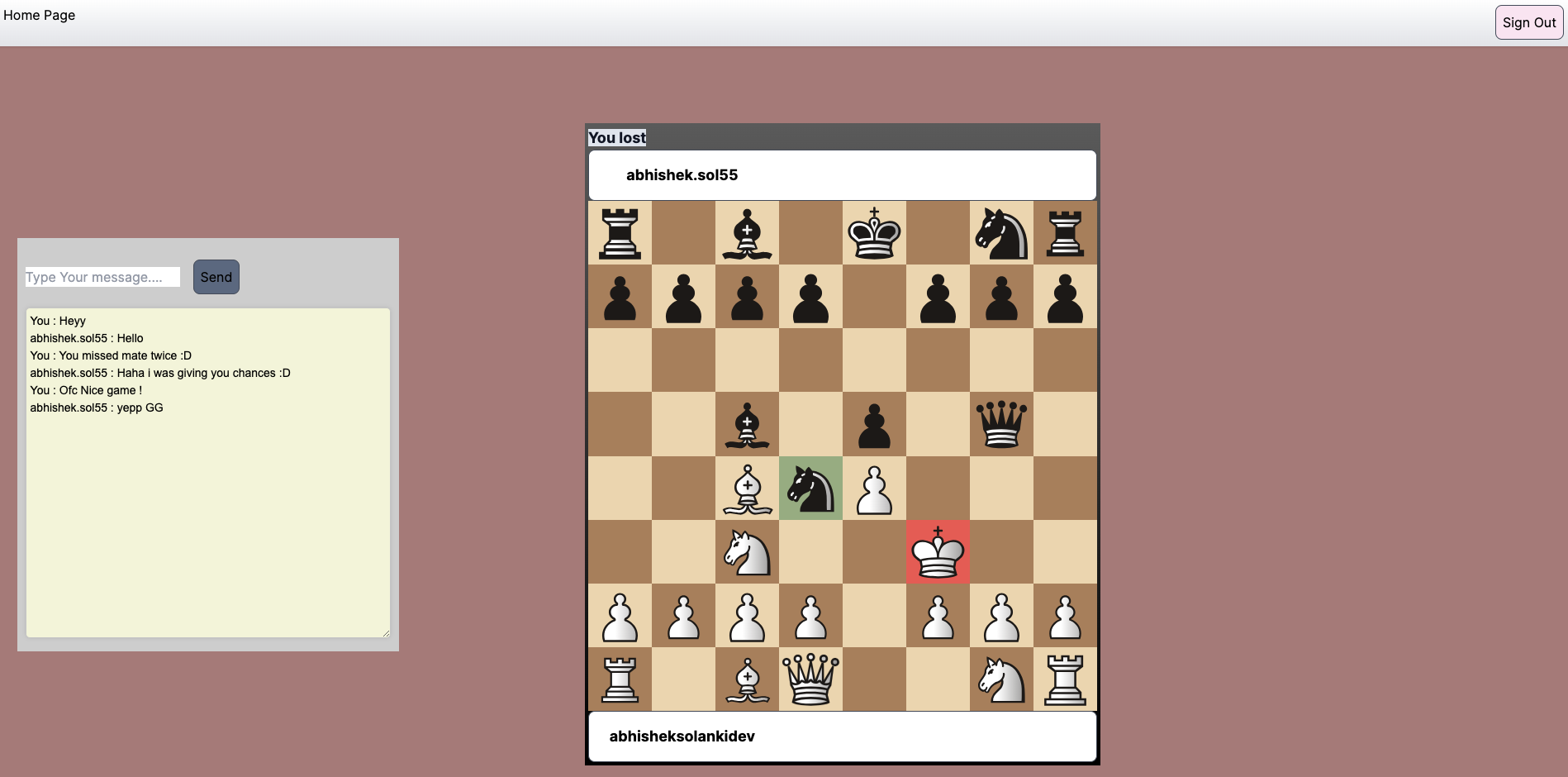The width and height of the screenshot is (1568, 777).
Task: Select the black king on e8
Action: [x=874, y=233]
